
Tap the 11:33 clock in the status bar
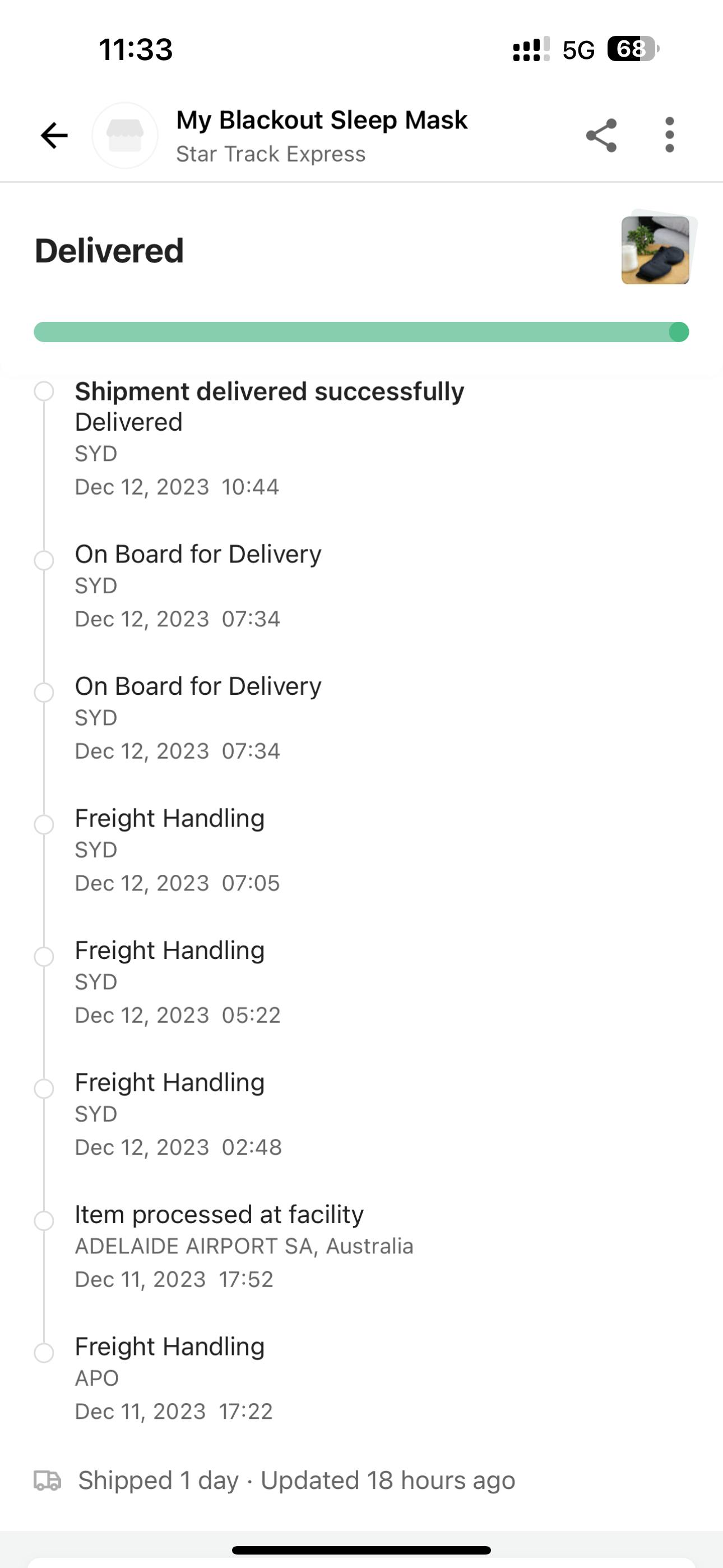click(136, 49)
